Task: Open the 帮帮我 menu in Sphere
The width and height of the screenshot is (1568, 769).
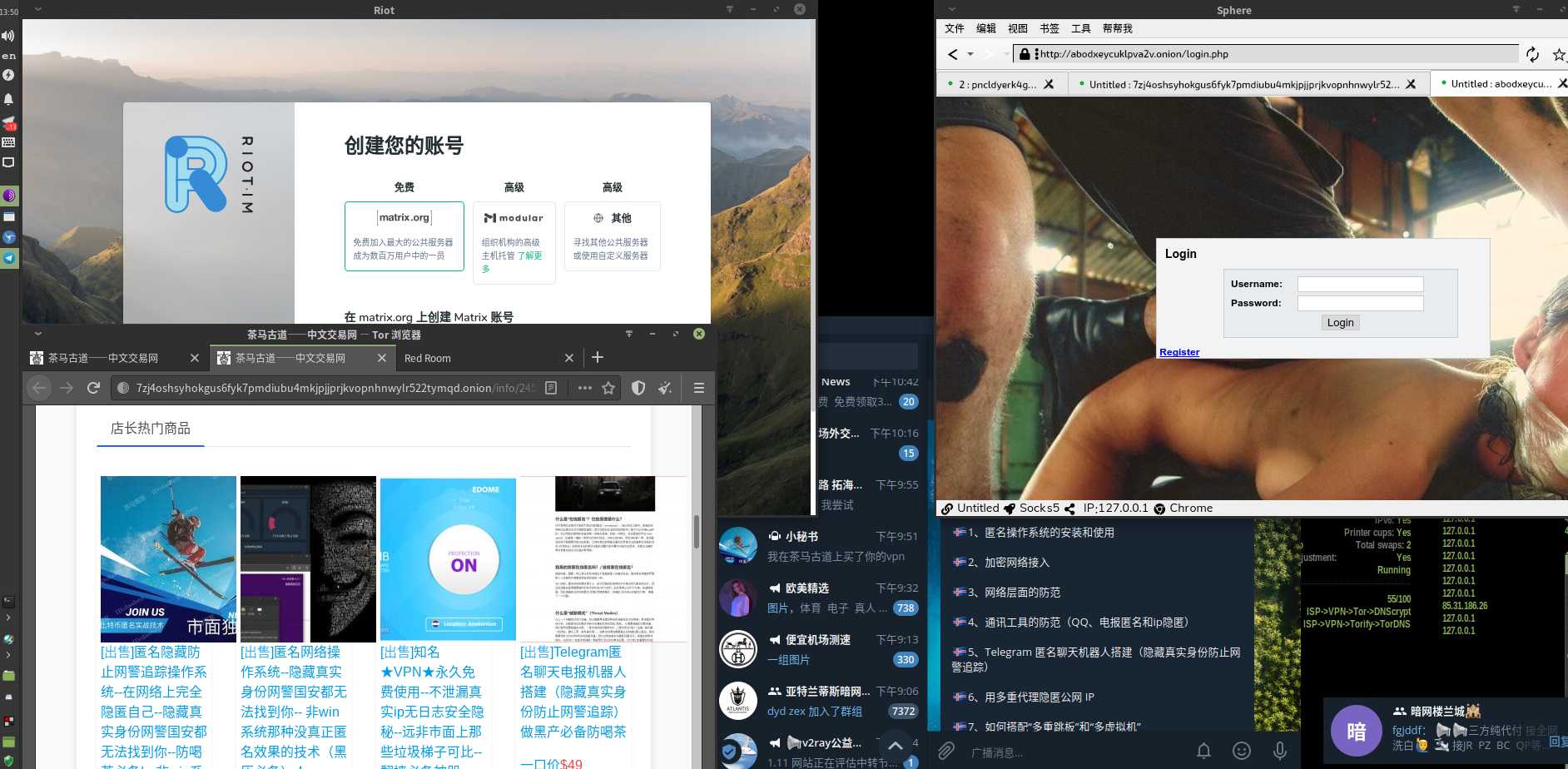Action: 1118,28
